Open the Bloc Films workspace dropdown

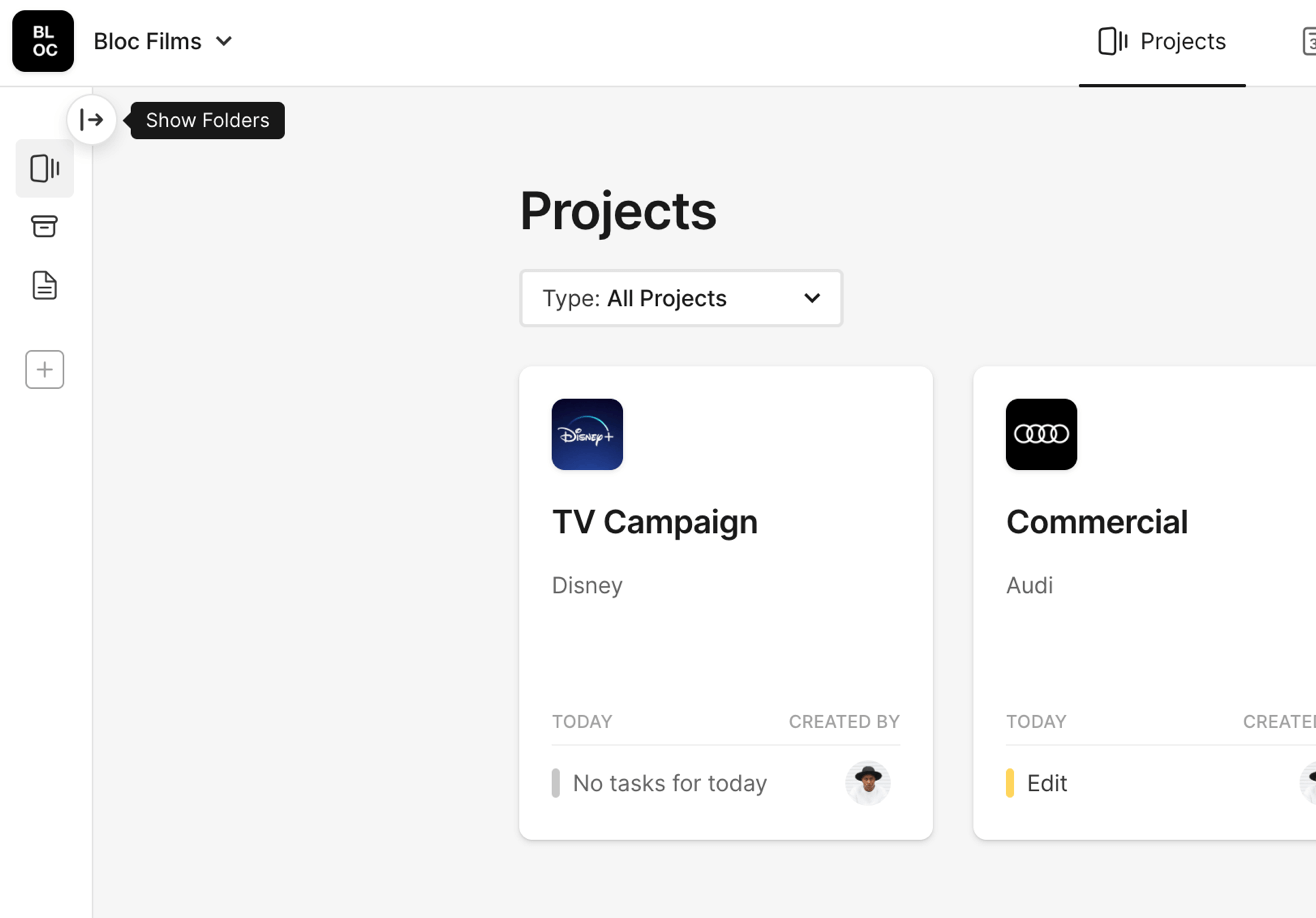click(x=148, y=41)
